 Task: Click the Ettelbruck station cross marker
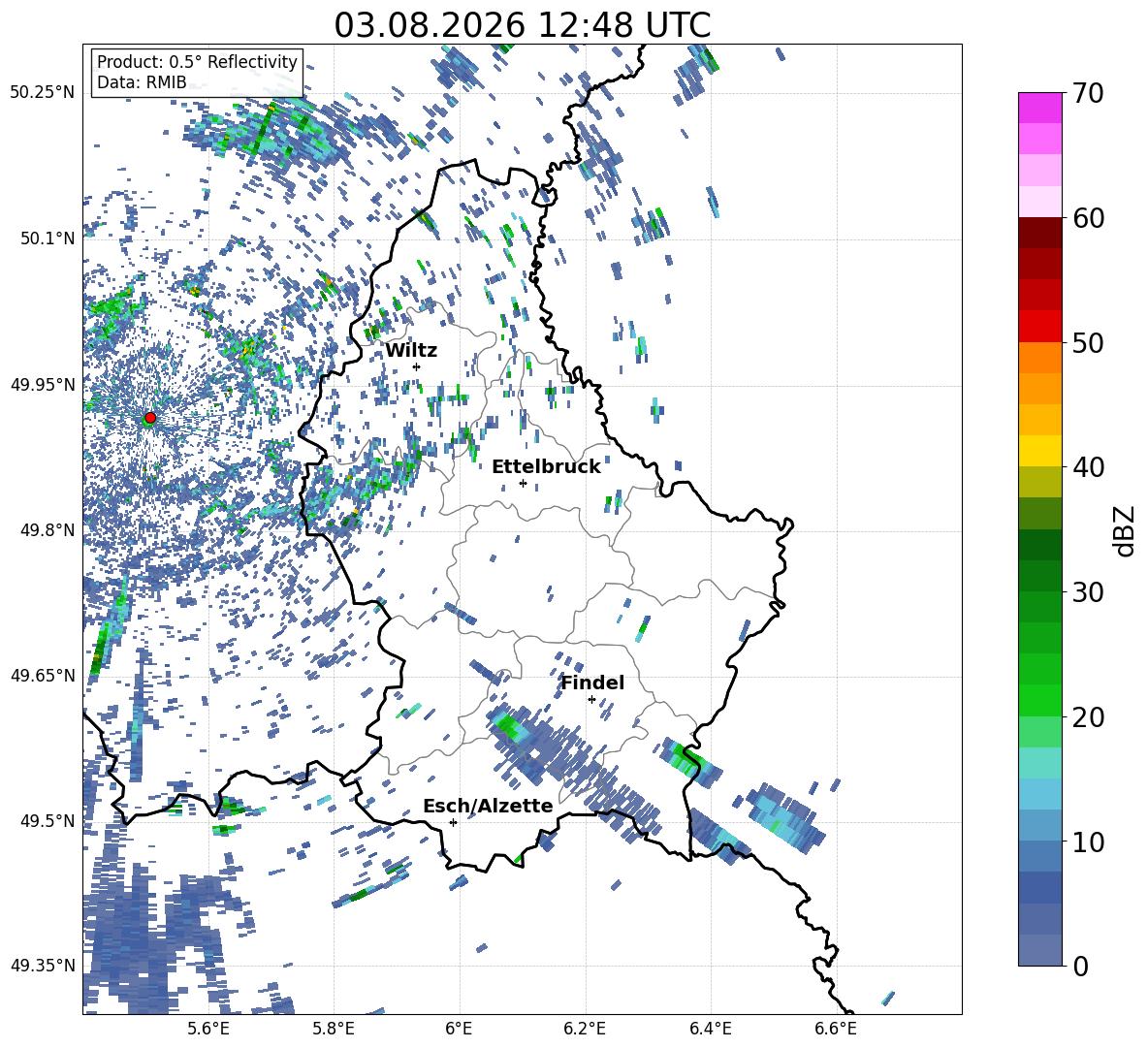(523, 483)
